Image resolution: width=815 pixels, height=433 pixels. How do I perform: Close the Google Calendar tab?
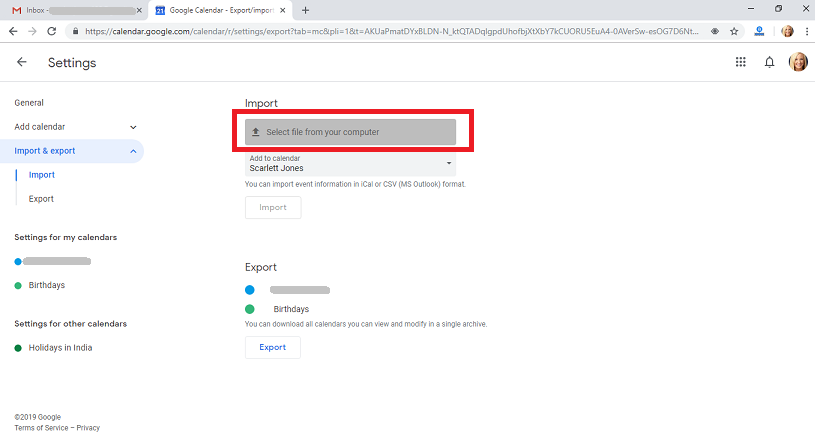283,10
